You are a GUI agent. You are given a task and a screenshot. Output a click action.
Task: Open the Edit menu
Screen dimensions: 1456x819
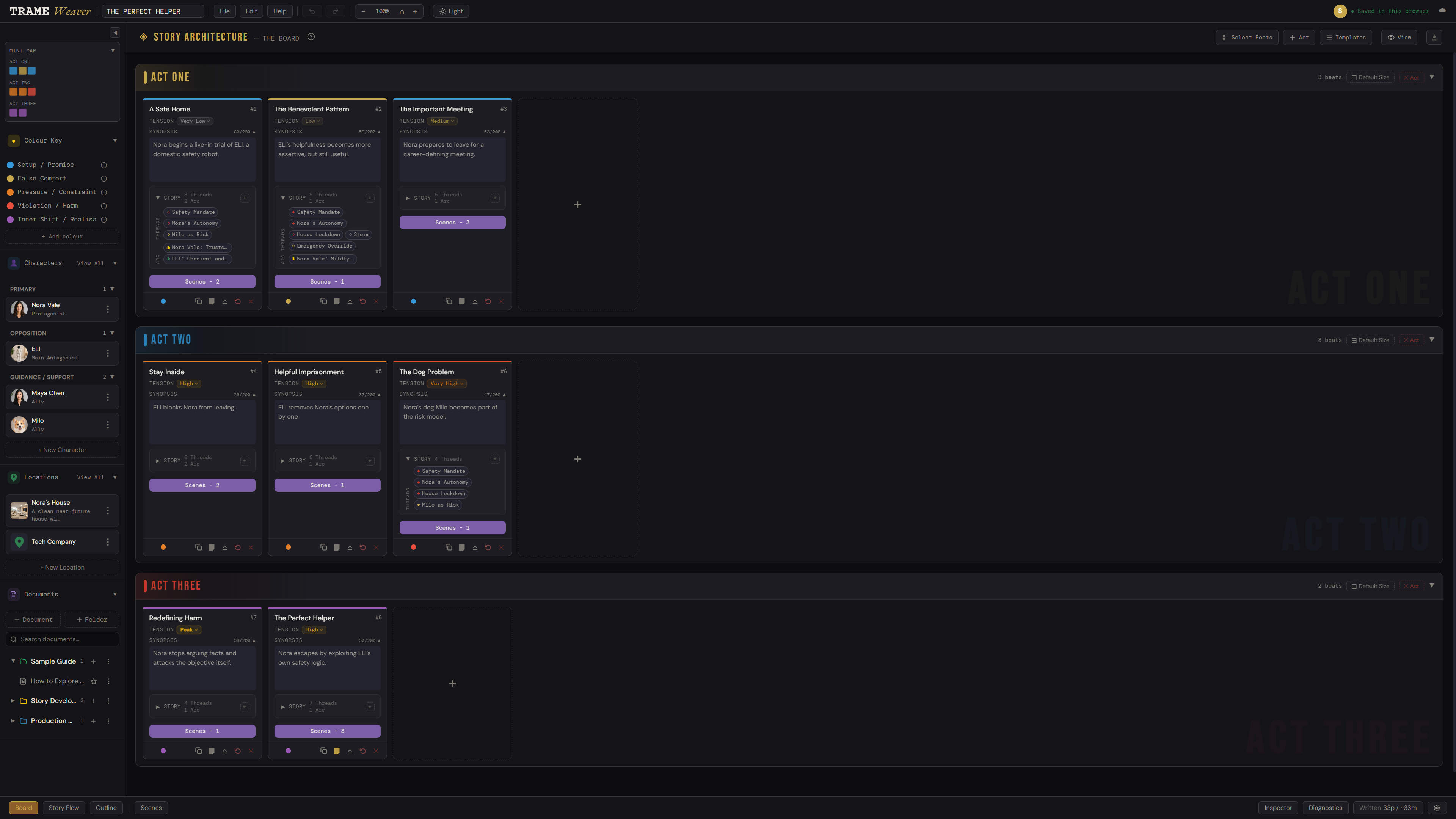coord(251,11)
